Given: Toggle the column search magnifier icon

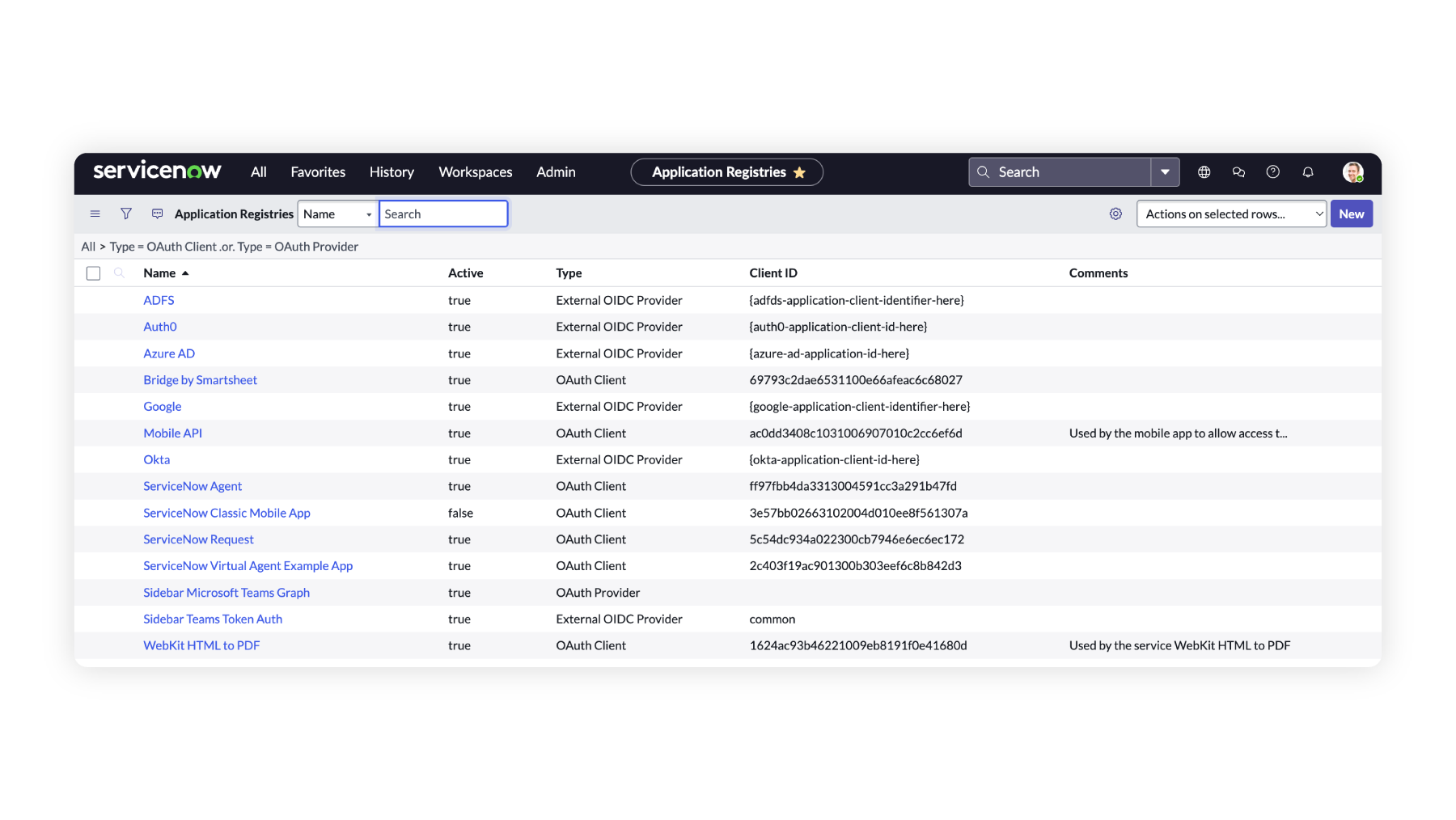Looking at the screenshot, I should [x=119, y=273].
